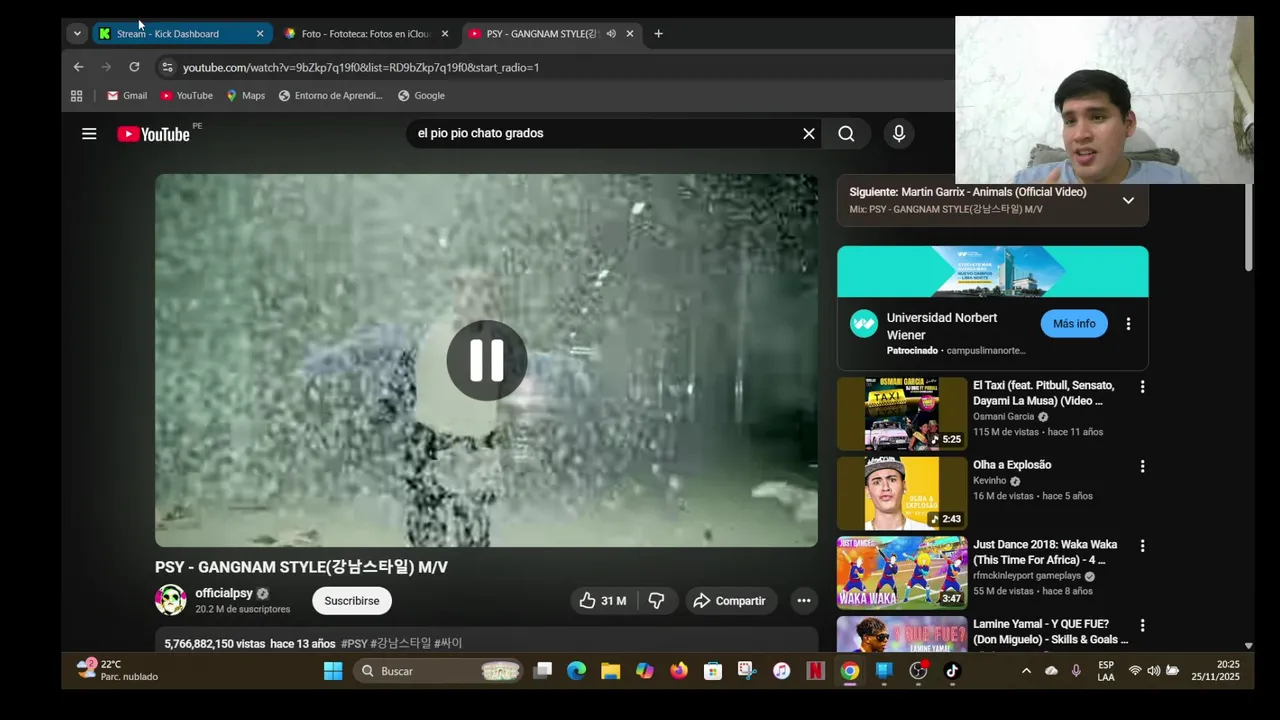Close the Kick Dashboard tab
The width and height of the screenshot is (1280, 720).
tap(260, 34)
